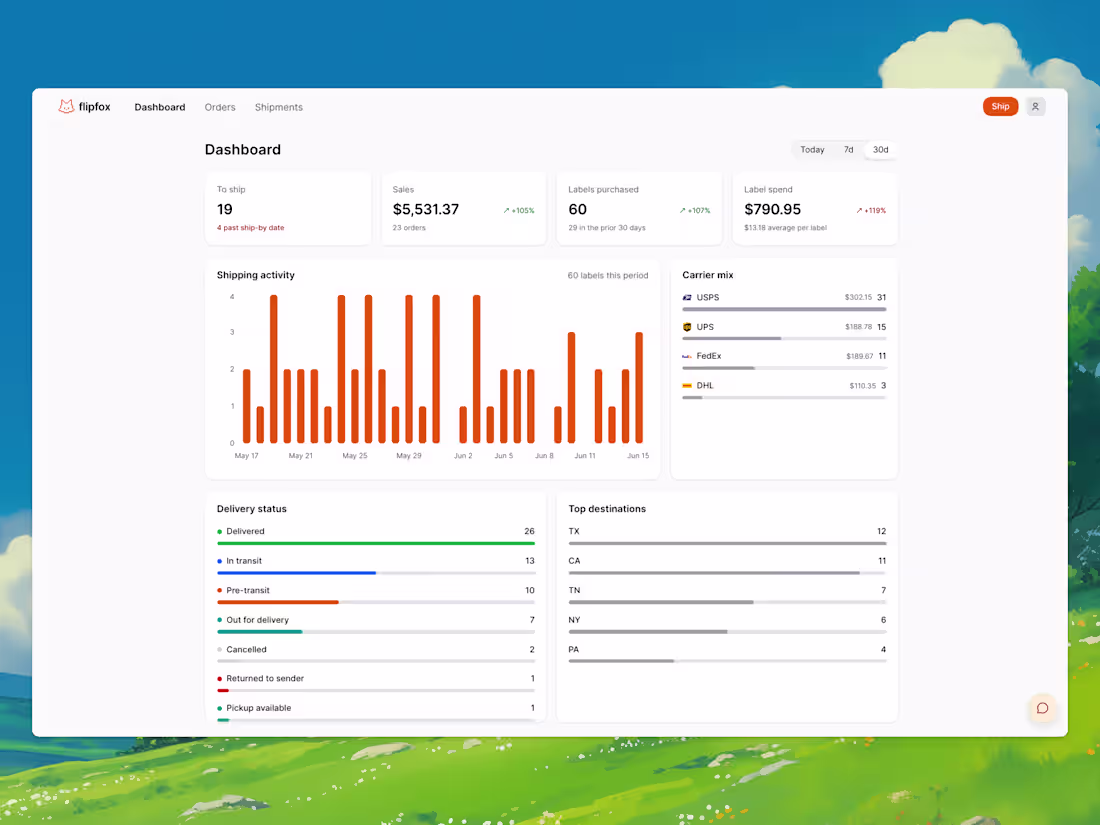Select the 7d time range
The image size is (1100, 825).
tap(848, 149)
